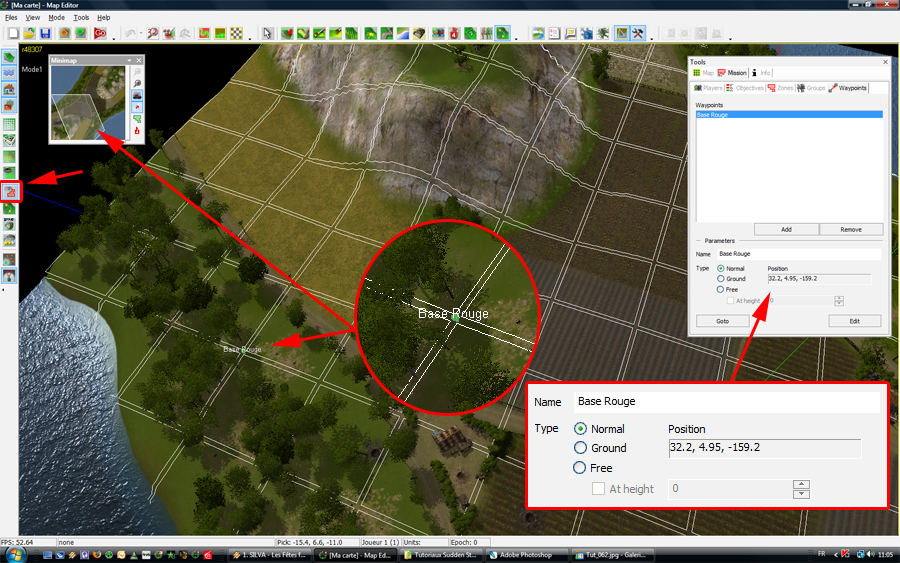900x563 pixels.
Task: Open the View menu
Action: [x=33, y=18]
